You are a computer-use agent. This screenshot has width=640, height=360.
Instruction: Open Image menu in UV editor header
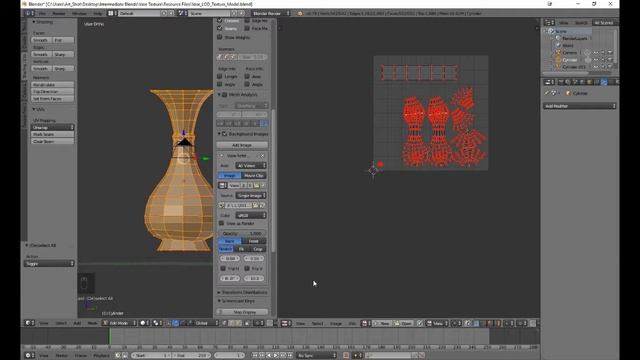(x=336, y=323)
